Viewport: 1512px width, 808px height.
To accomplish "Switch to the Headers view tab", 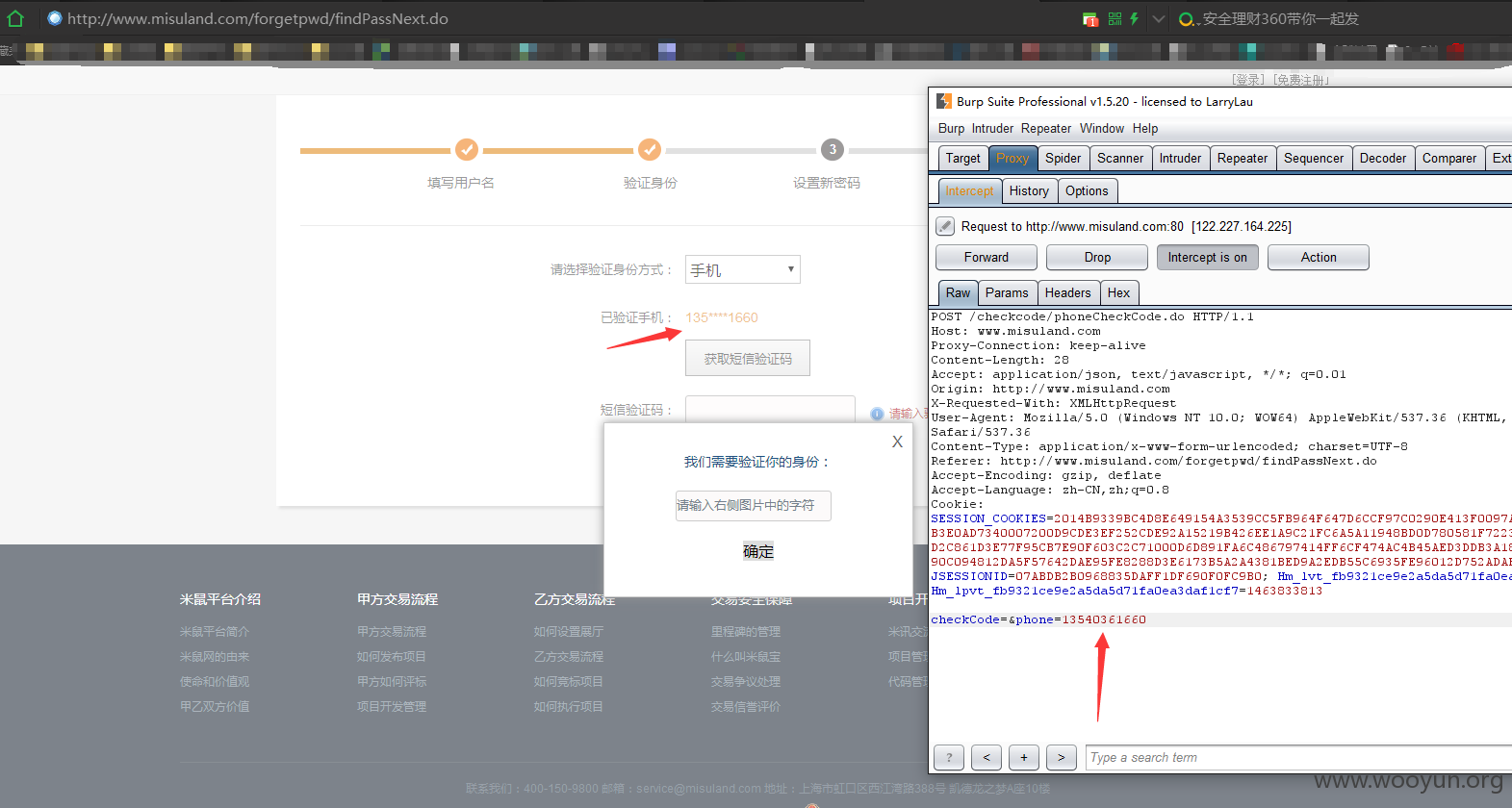I will (1068, 292).
